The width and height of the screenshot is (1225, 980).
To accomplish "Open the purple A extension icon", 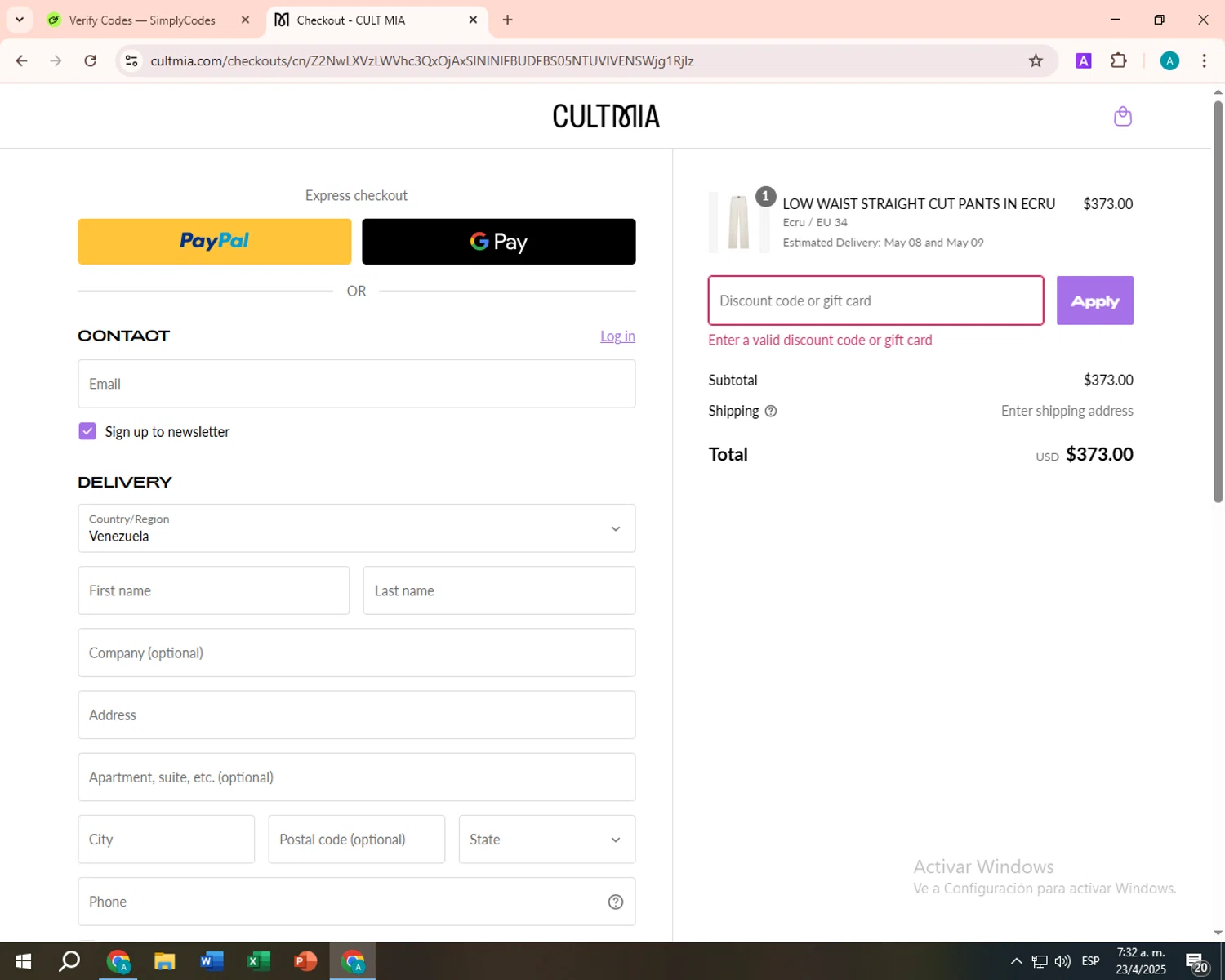I will point(1084,60).
